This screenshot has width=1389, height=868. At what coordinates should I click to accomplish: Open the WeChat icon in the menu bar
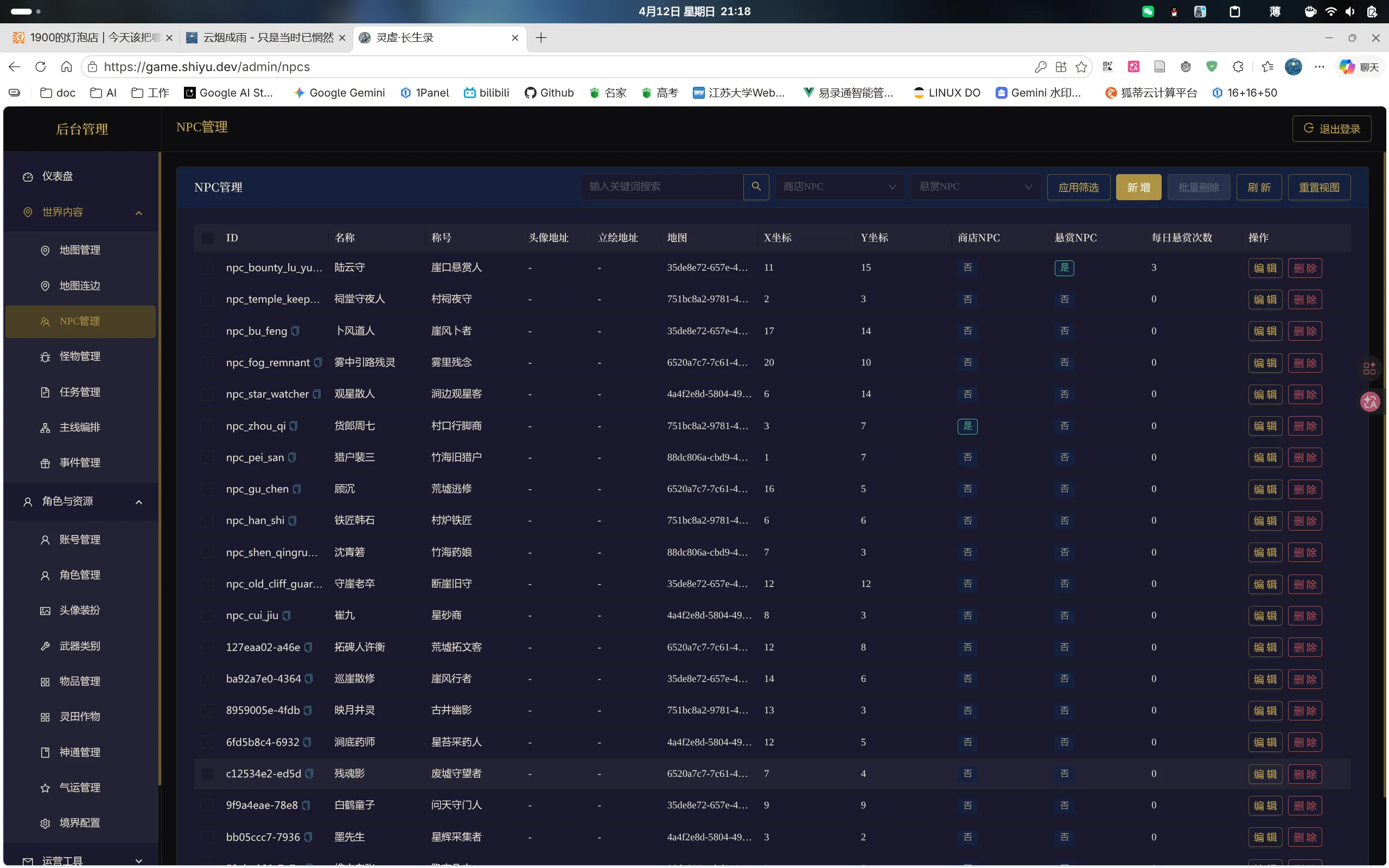pos(1148,11)
